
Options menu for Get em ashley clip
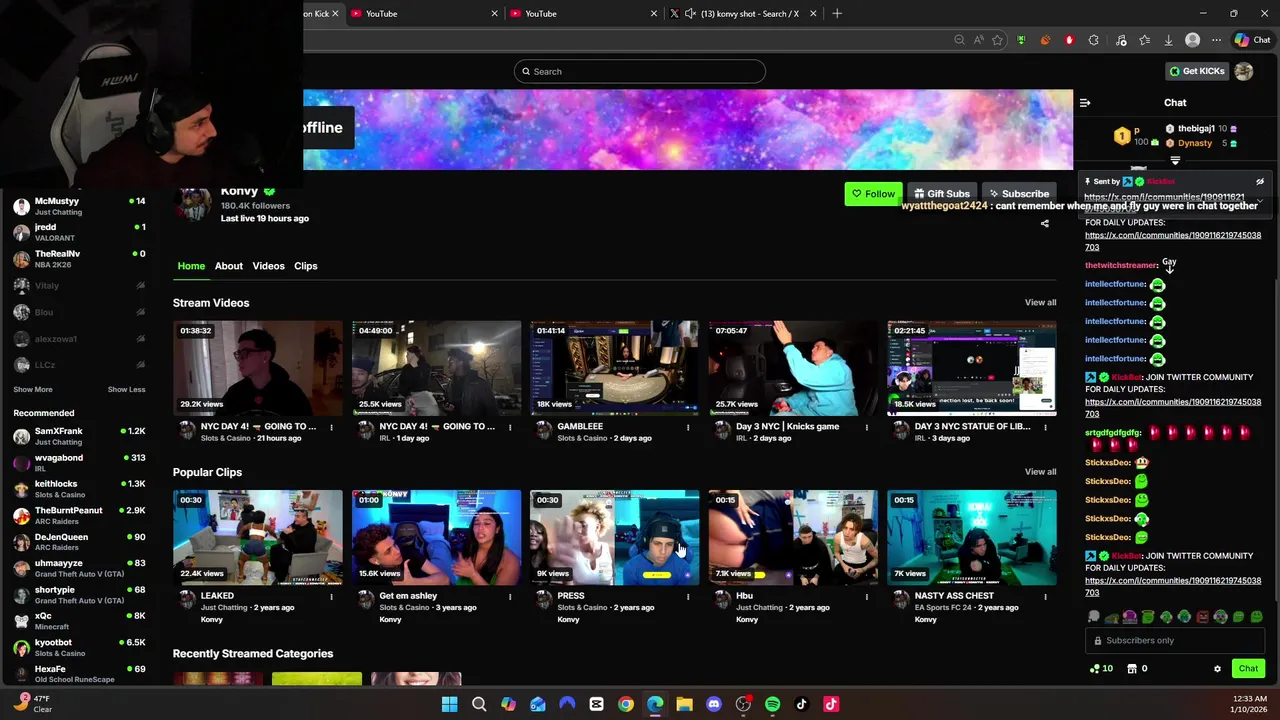[510, 596]
